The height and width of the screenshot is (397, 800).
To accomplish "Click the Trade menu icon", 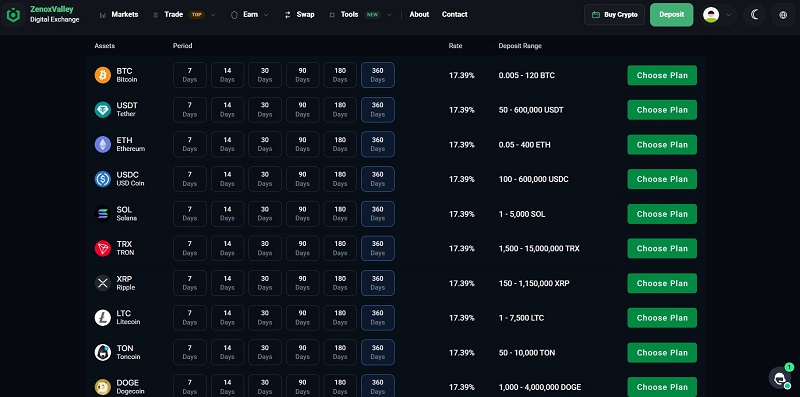I will 156,15.
